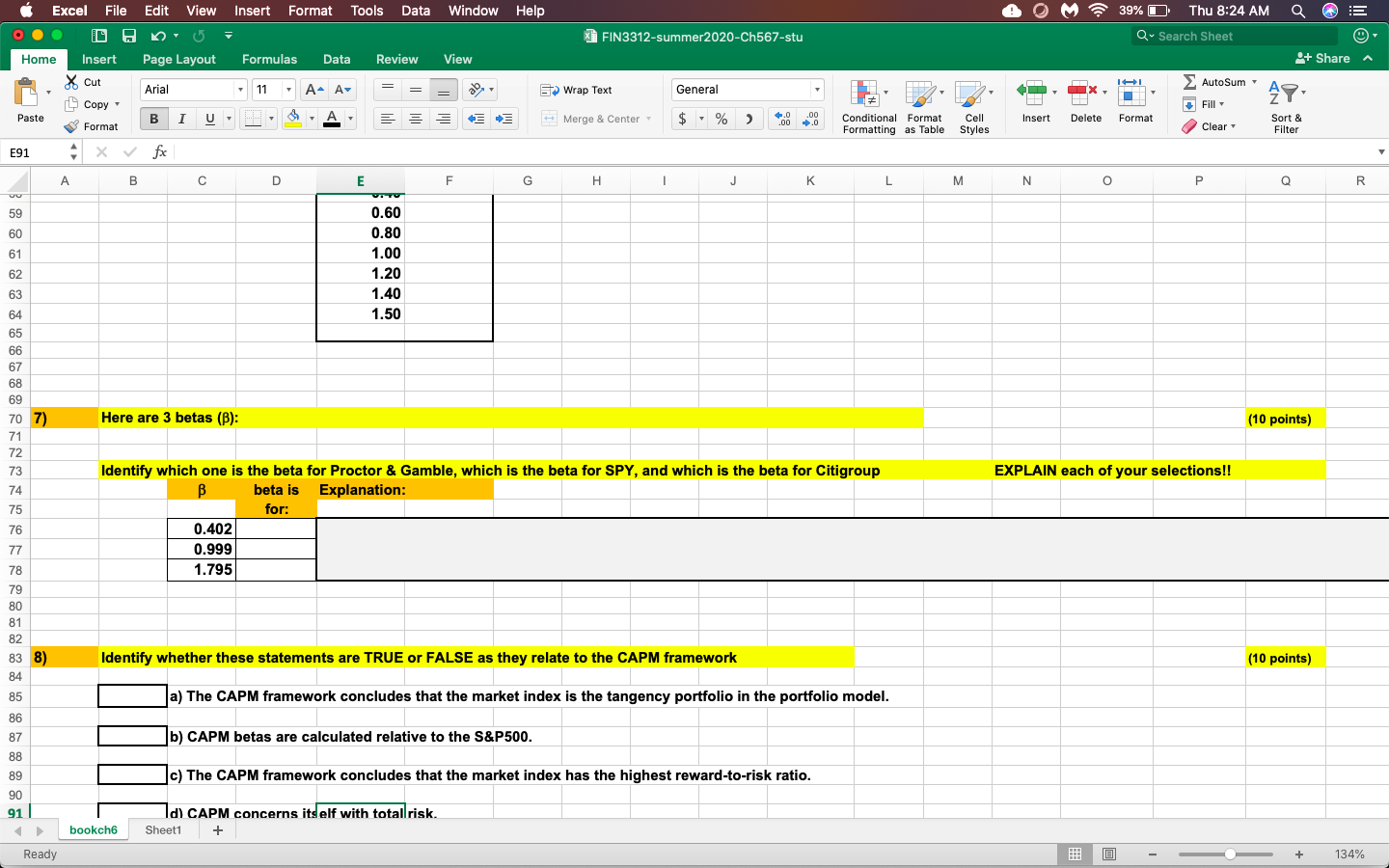Apply comma style format
The width and height of the screenshot is (1389, 868).
[749, 119]
